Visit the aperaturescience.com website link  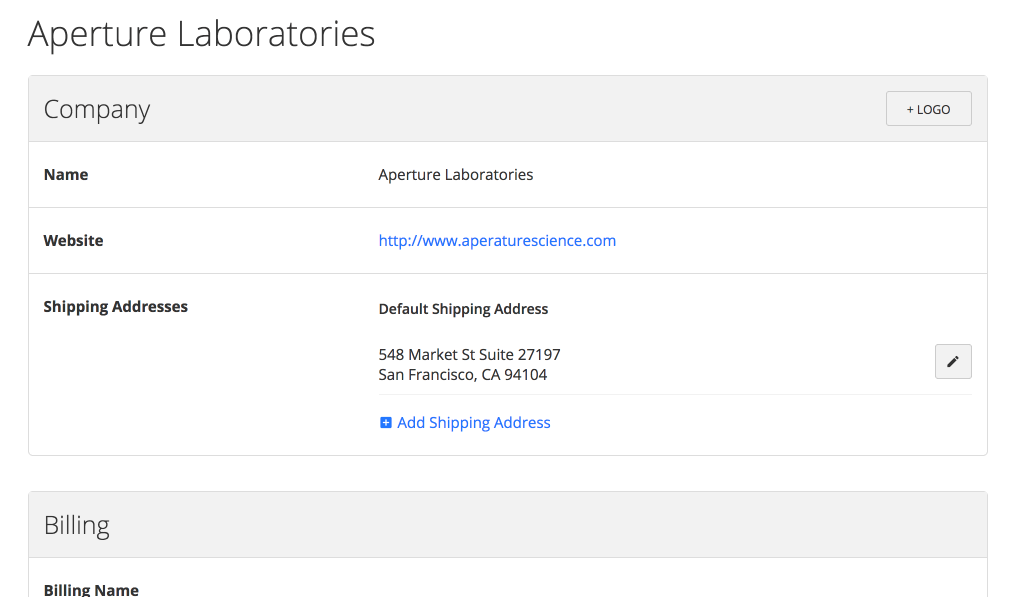pos(497,240)
